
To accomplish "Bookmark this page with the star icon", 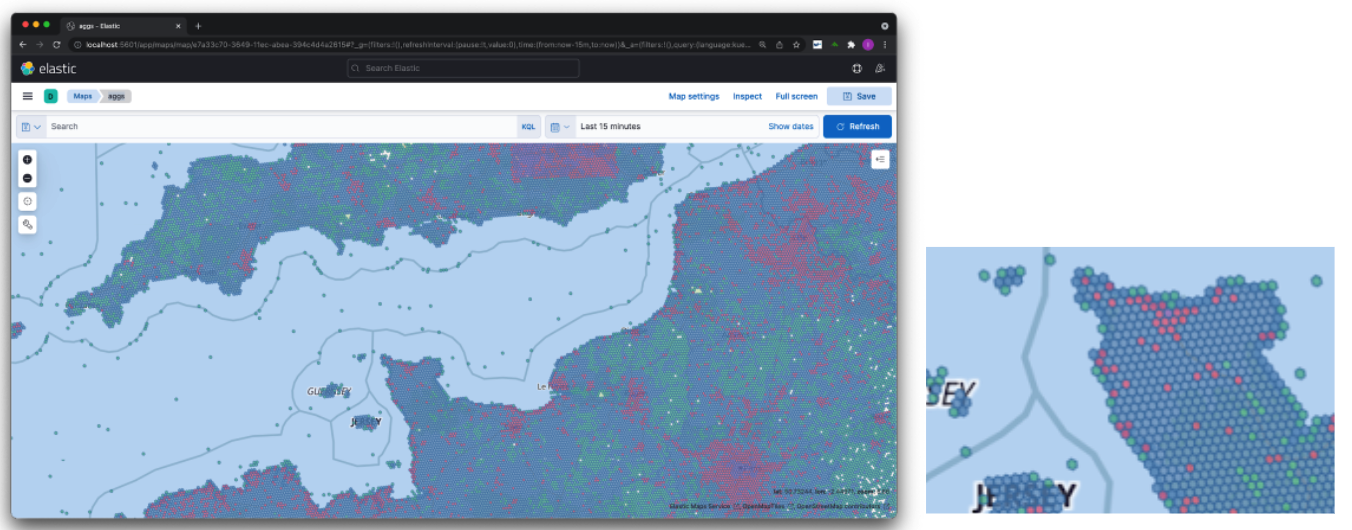I will tap(796, 45).
